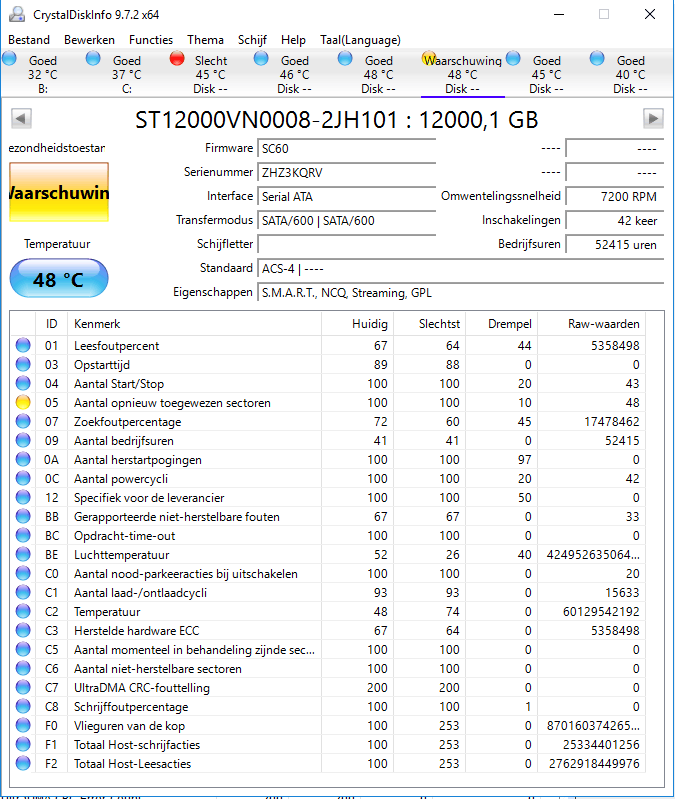Select disk B: tab at 32 °C
Viewport: 675px width, 799px height.
click(x=43, y=74)
